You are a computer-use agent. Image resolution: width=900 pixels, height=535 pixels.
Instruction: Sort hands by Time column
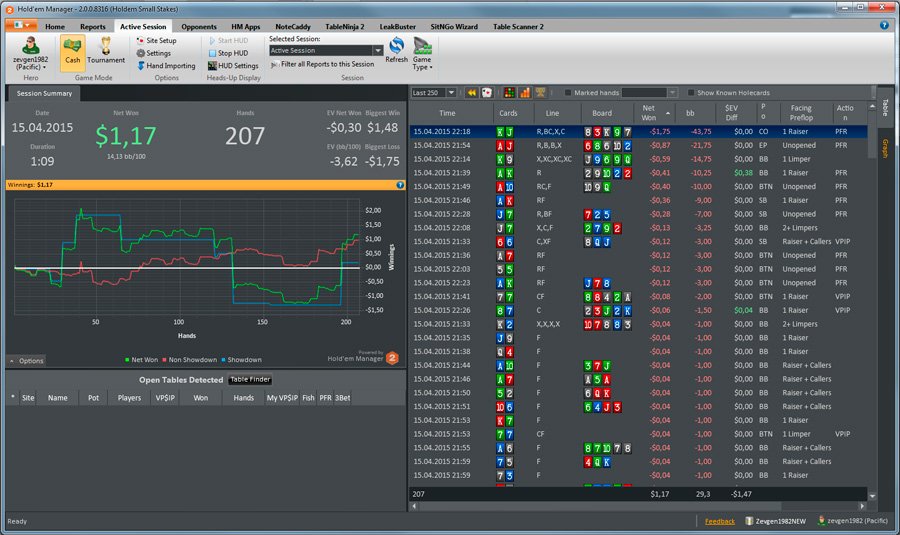pyautogui.click(x=448, y=113)
